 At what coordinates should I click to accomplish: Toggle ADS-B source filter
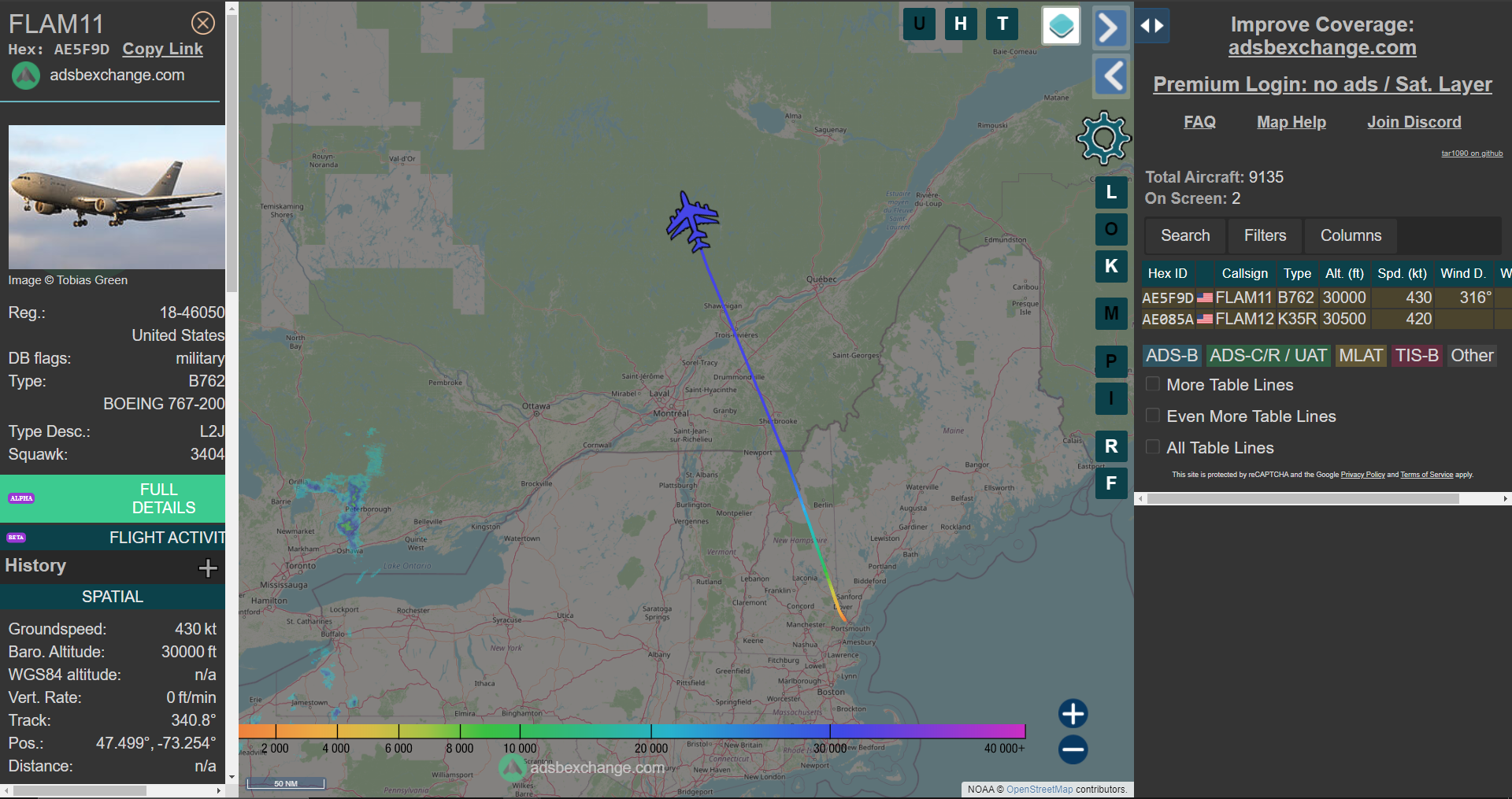tap(1172, 356)
